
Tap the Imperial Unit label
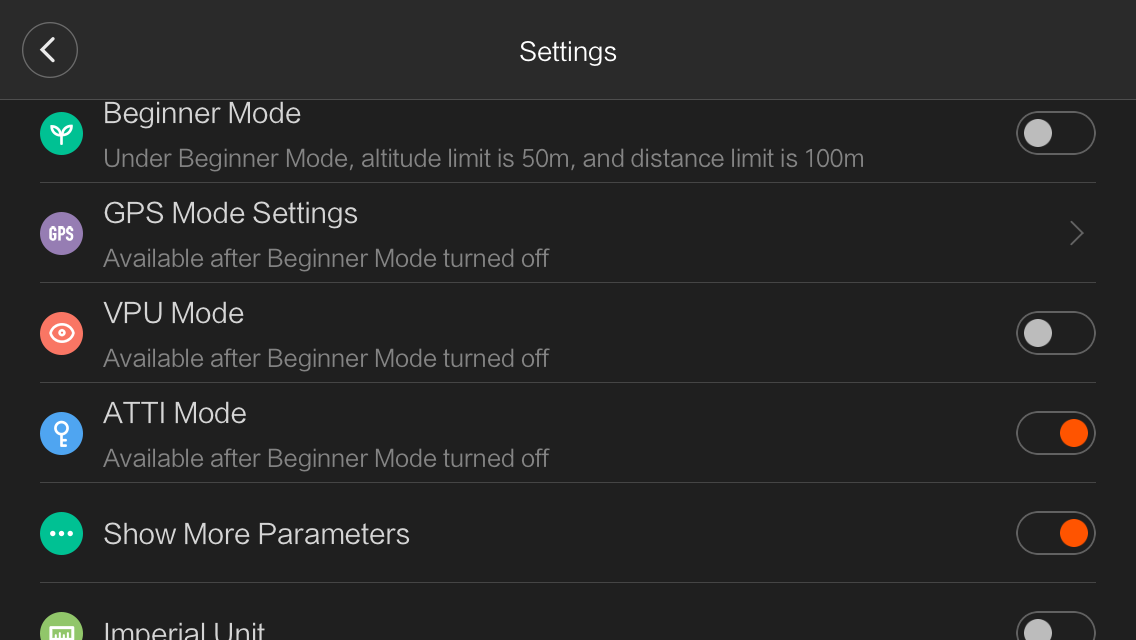coord(184,629)
